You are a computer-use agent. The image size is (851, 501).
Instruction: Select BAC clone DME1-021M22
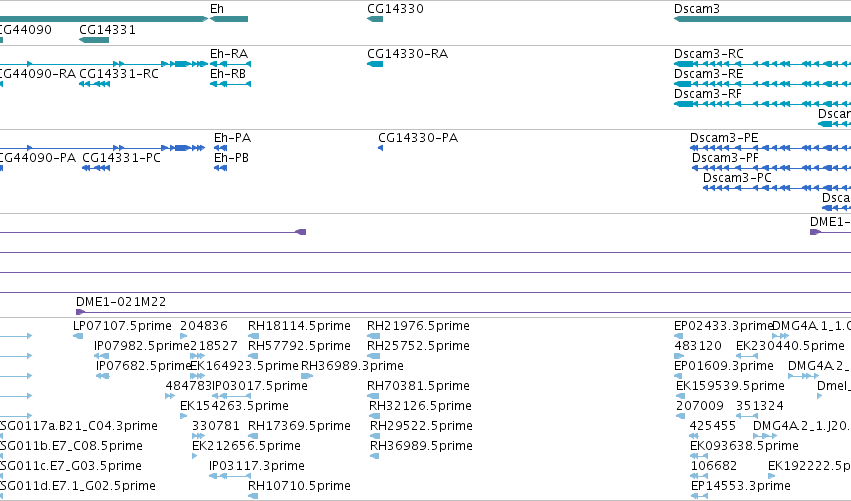coord(463,312)
